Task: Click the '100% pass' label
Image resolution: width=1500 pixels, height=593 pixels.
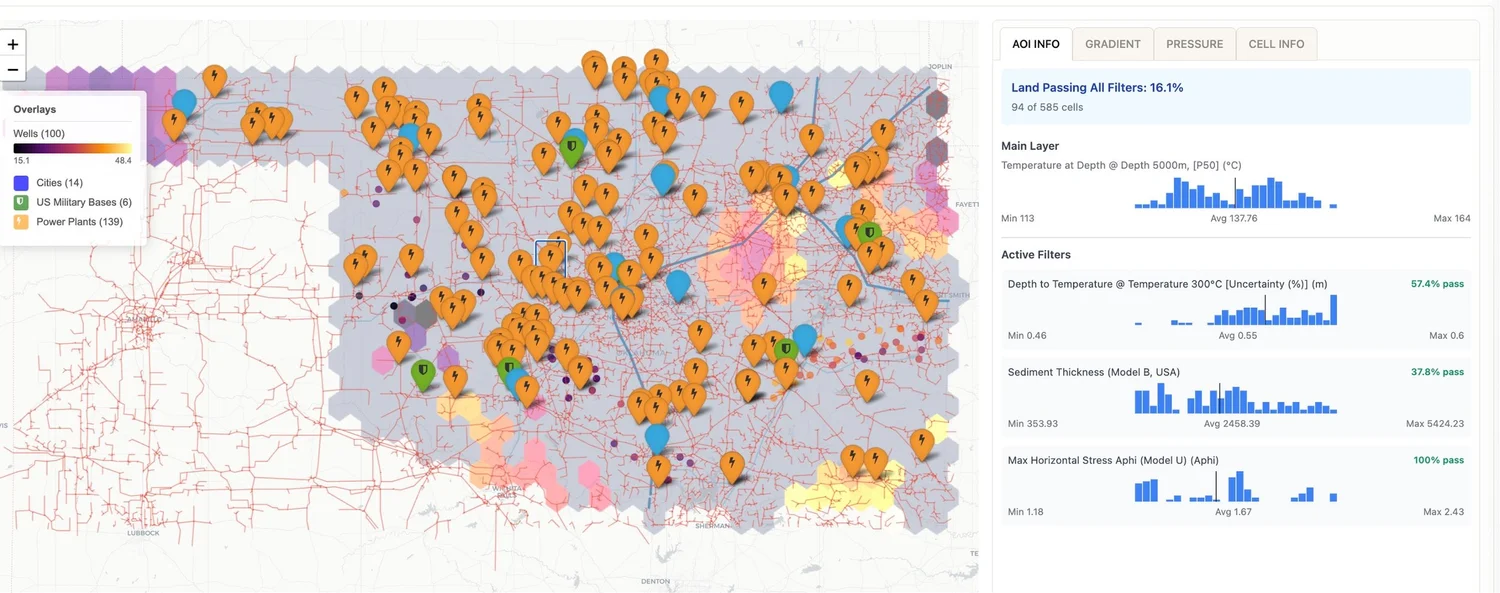Action: pyautogui.click(x=1438, y=460)
